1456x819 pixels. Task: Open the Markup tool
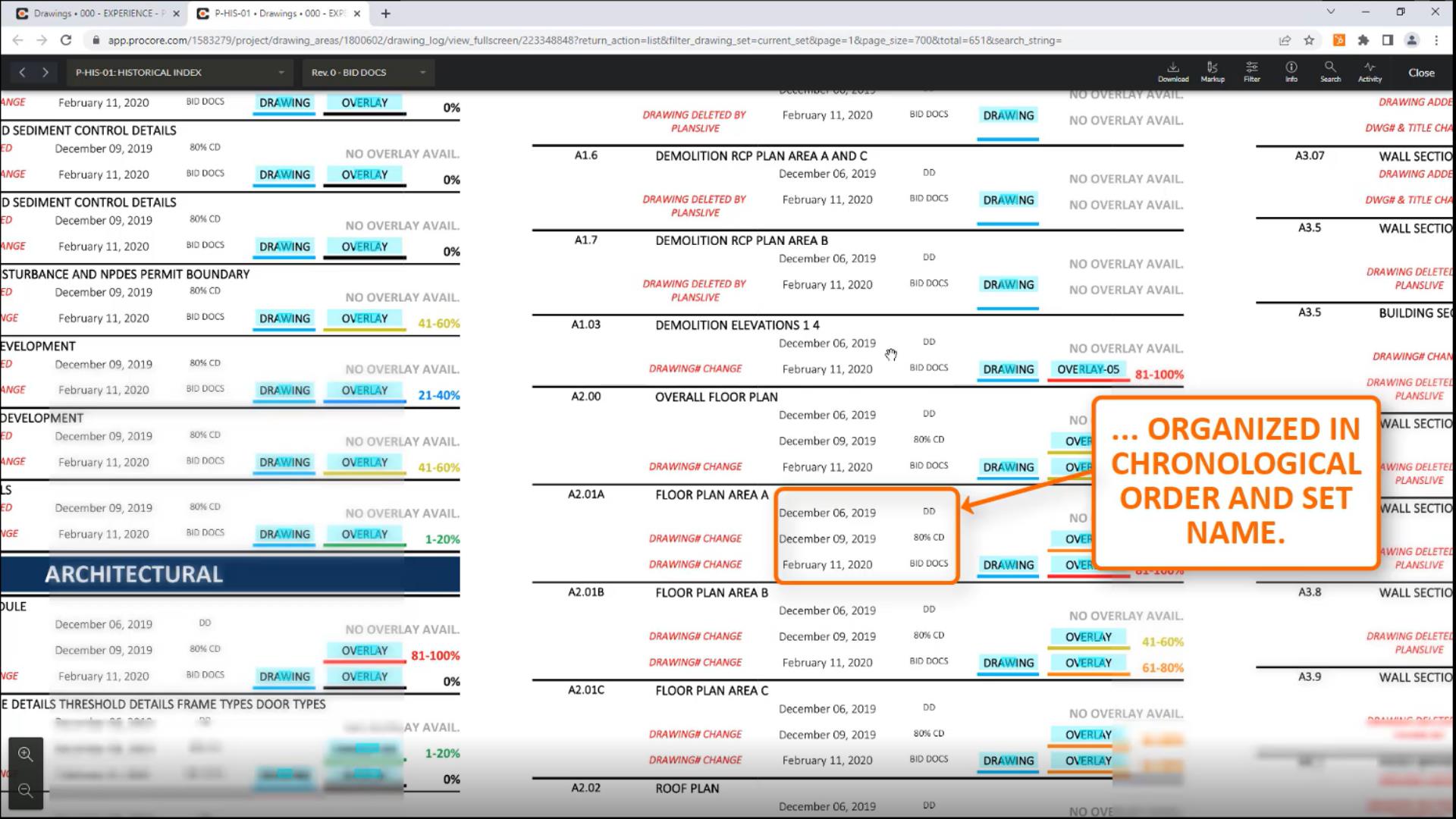(1212, 71)
